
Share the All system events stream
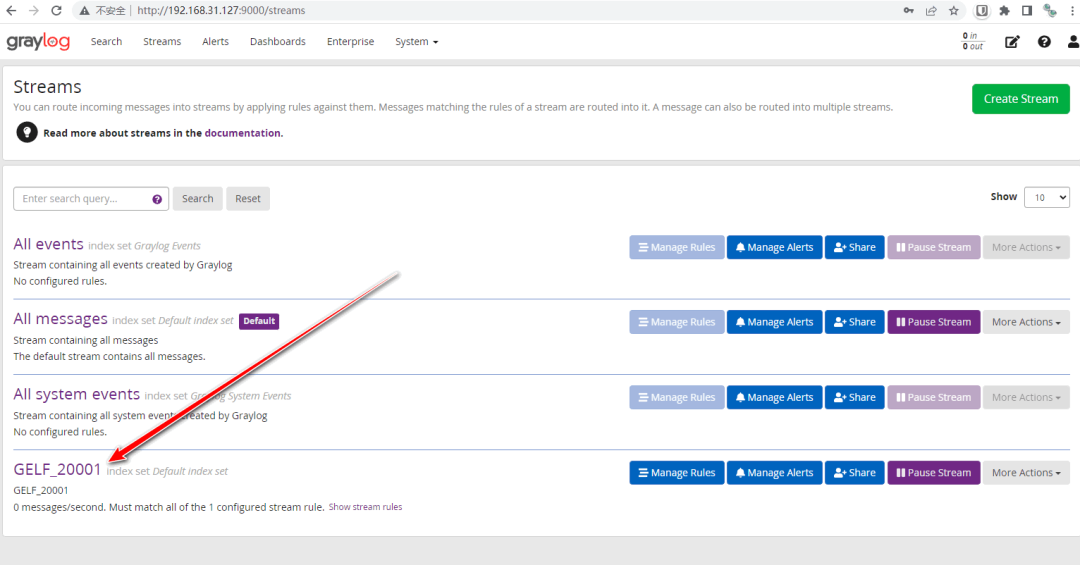tap(855, 397)
